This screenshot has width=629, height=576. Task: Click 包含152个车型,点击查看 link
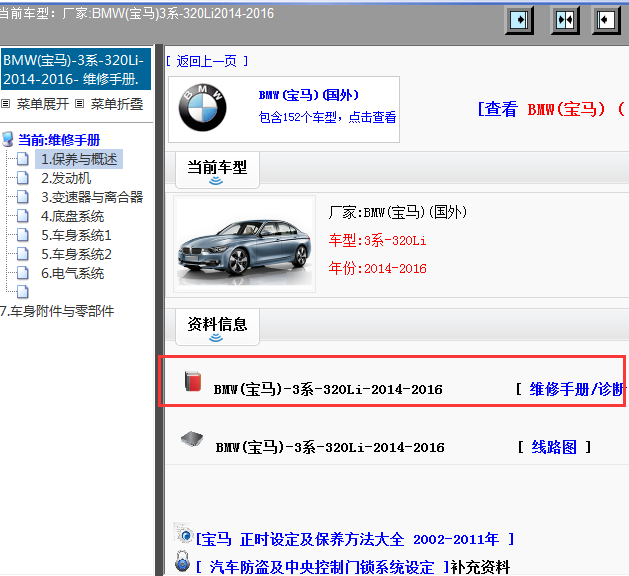(x=327, y=117)
